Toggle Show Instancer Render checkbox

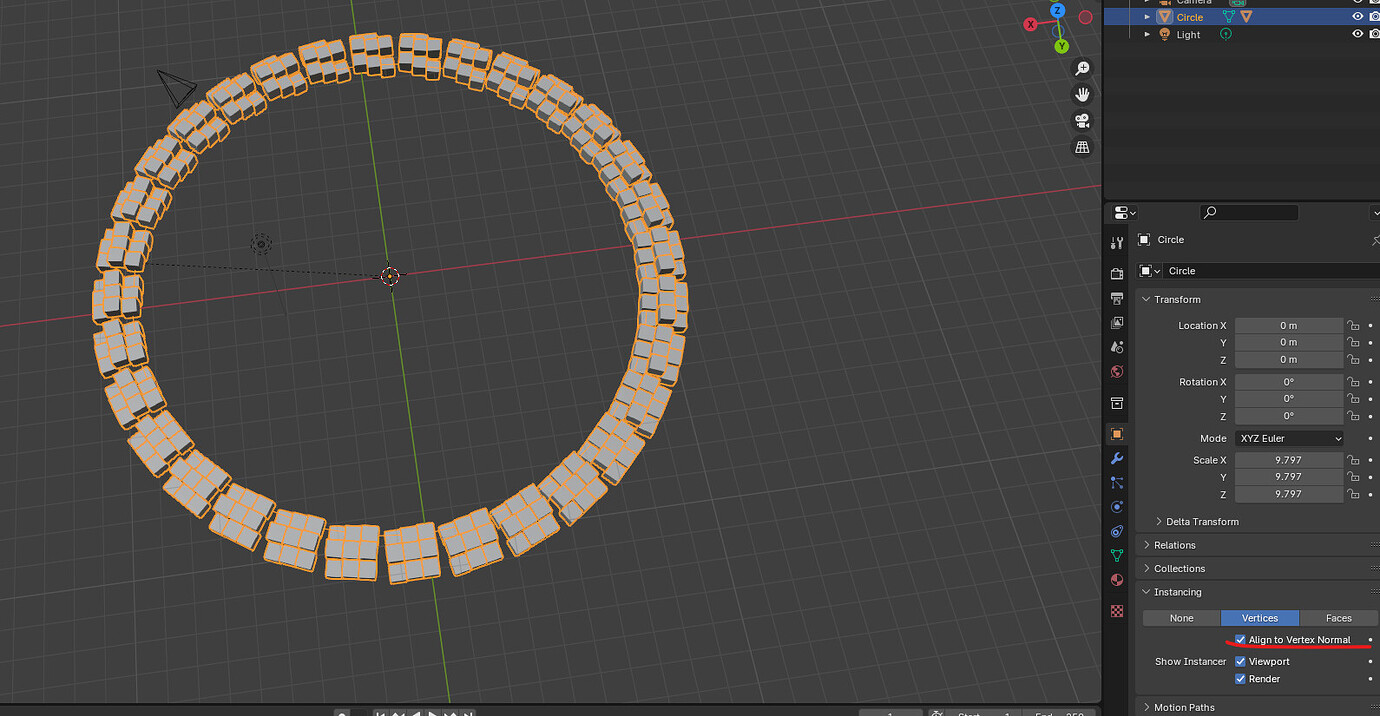click(x=1240, y=679)
